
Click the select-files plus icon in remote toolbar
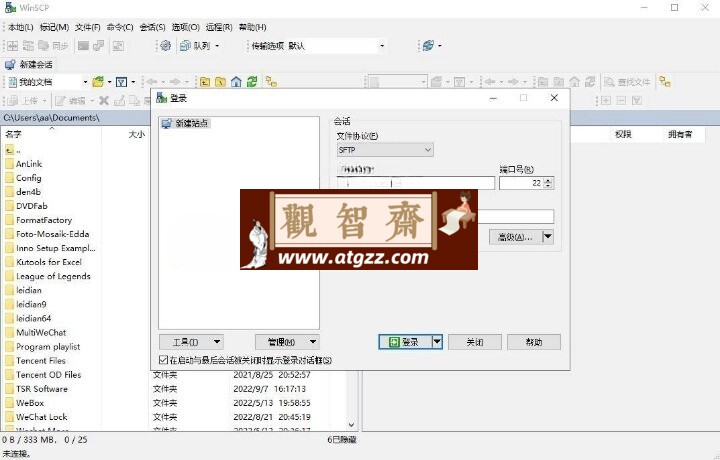point(606,101)
